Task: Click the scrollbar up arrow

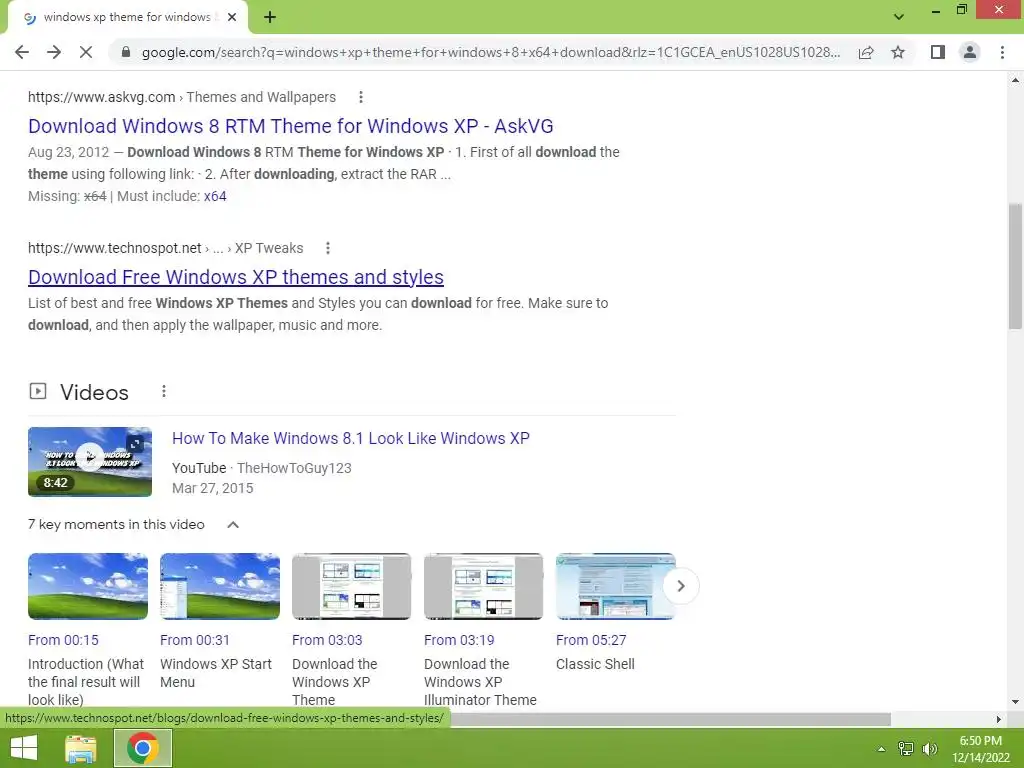Action: tap(1015, 80)
